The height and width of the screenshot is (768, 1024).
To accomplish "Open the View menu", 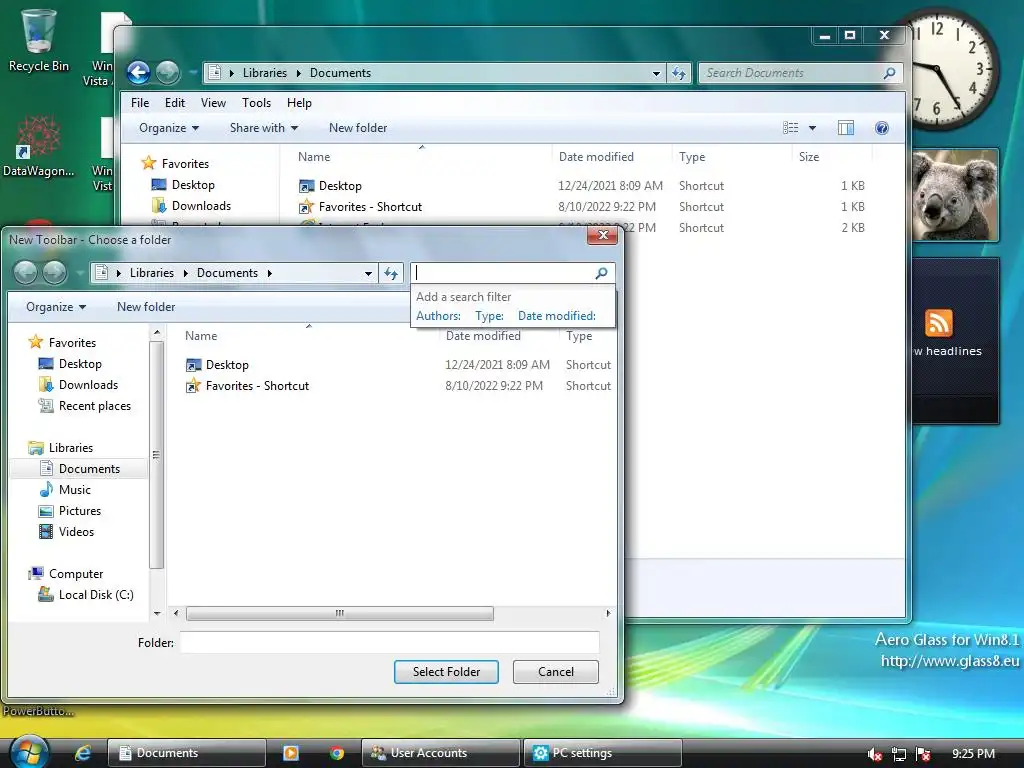I will coord(213,103).
